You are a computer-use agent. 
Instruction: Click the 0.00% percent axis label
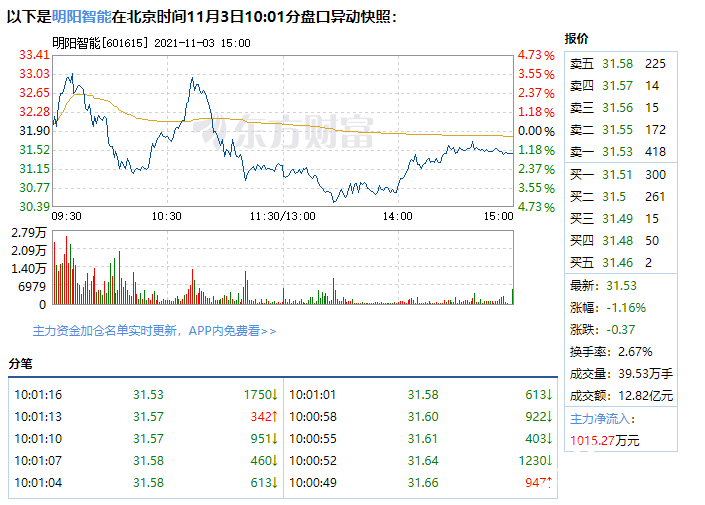536,131
